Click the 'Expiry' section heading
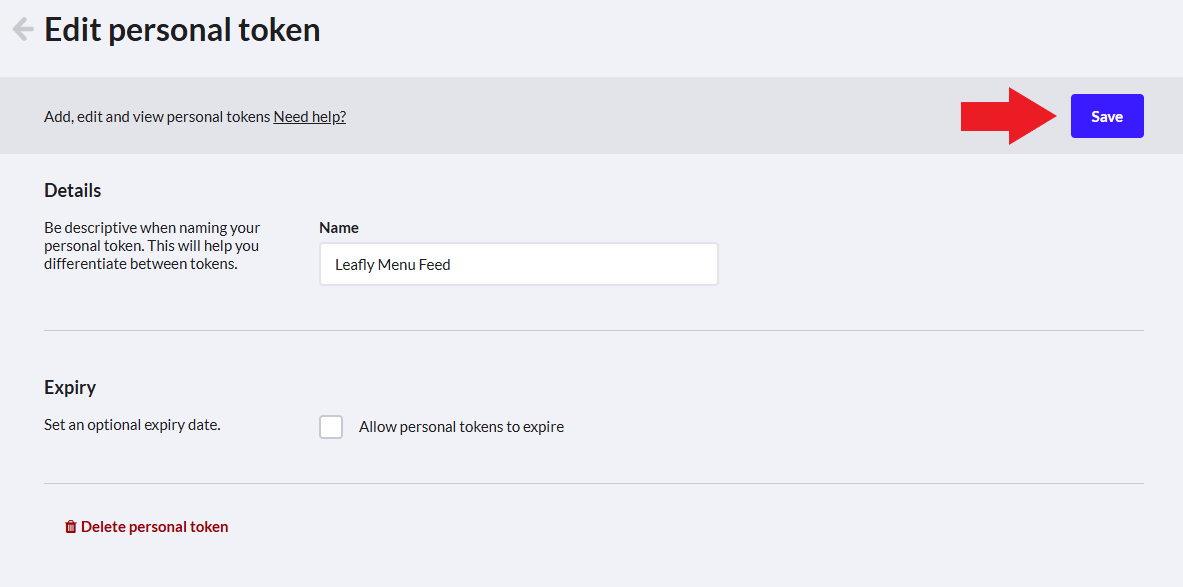Screen dimensions: 1183x587 70,388
